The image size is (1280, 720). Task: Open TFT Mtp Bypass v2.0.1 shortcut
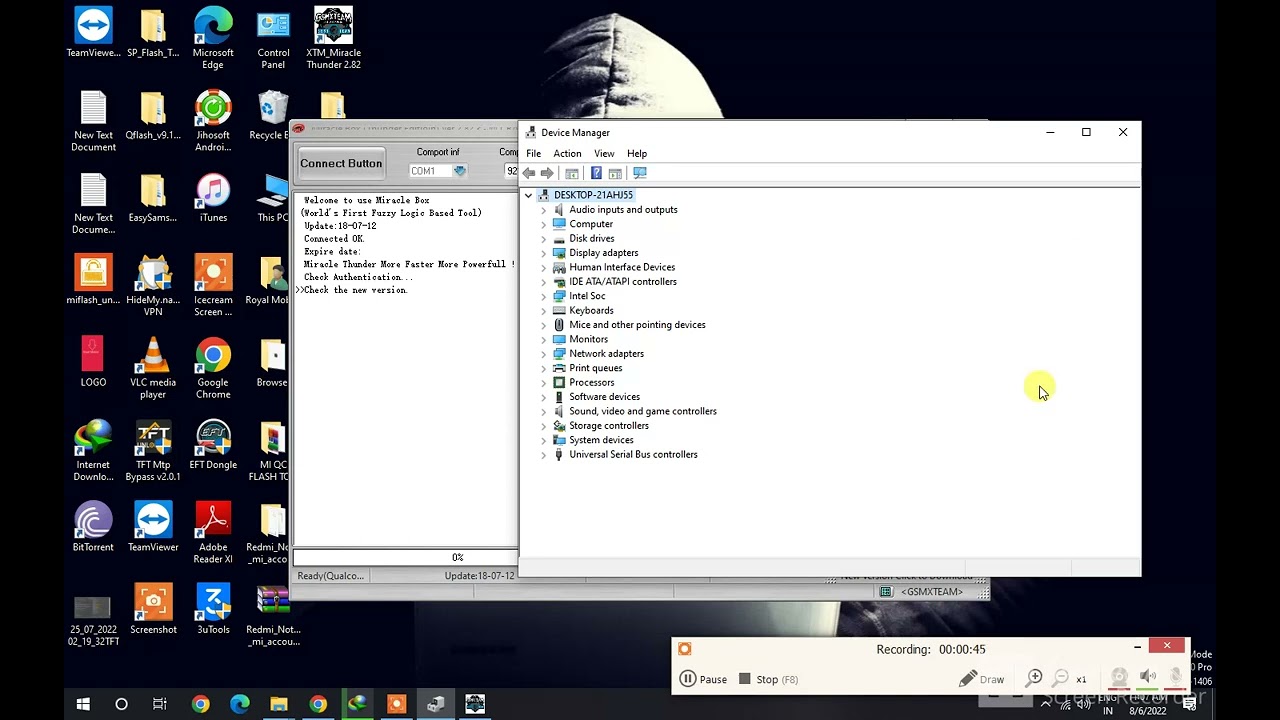(x=153, y=451)
